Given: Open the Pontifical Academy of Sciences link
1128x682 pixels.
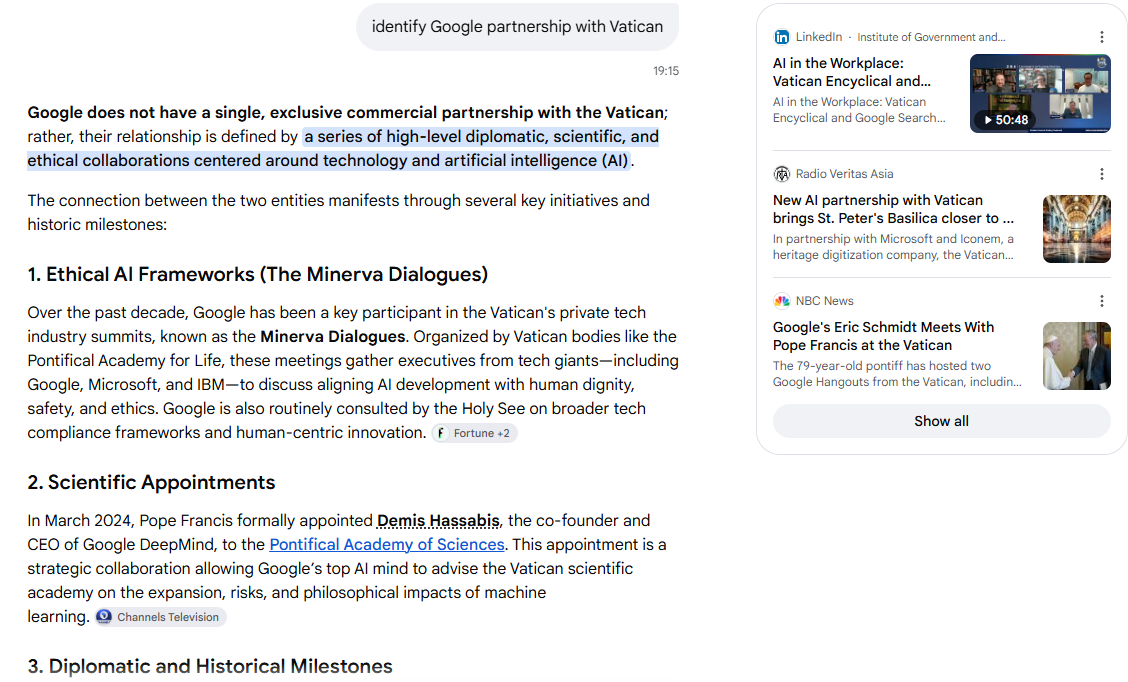Looking at the screenshot, I should (387, 545).
